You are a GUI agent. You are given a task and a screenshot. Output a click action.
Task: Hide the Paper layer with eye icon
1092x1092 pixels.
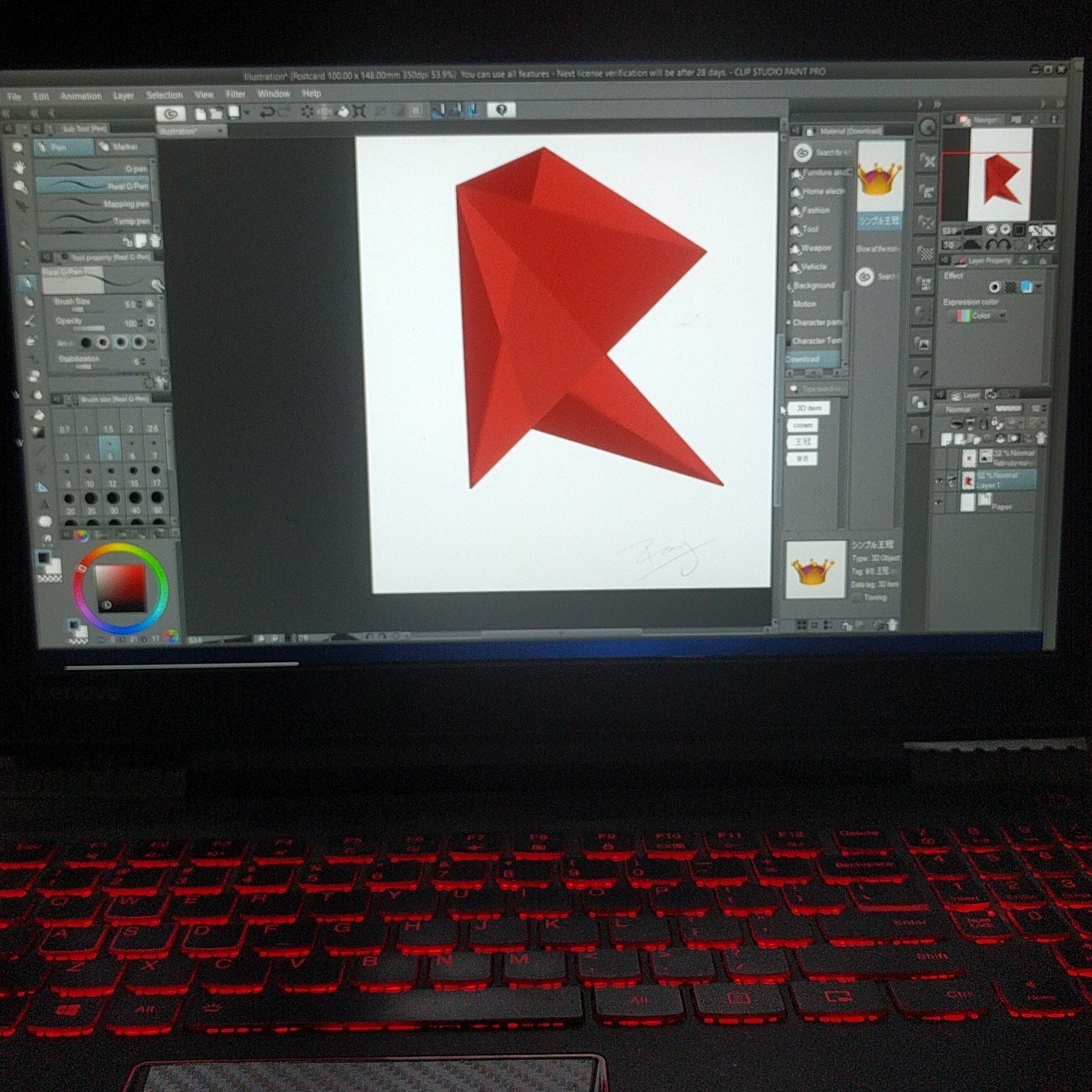(x=938, y=503)
